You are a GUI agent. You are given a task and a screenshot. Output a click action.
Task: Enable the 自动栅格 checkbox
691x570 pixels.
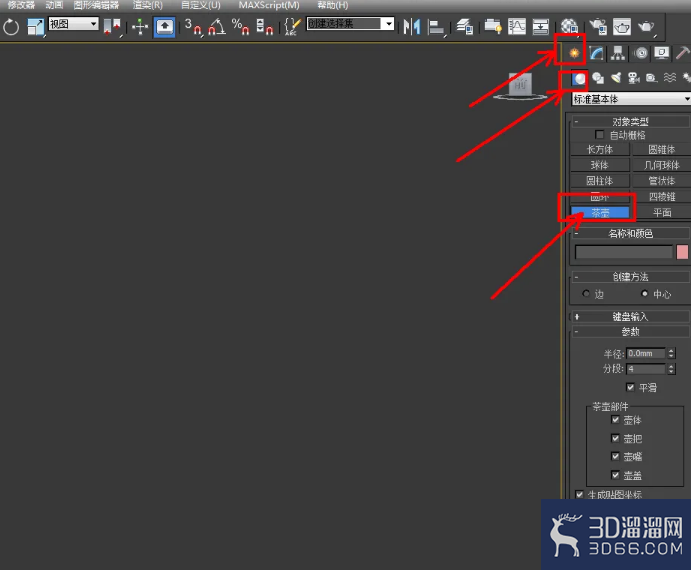[599, 134]
